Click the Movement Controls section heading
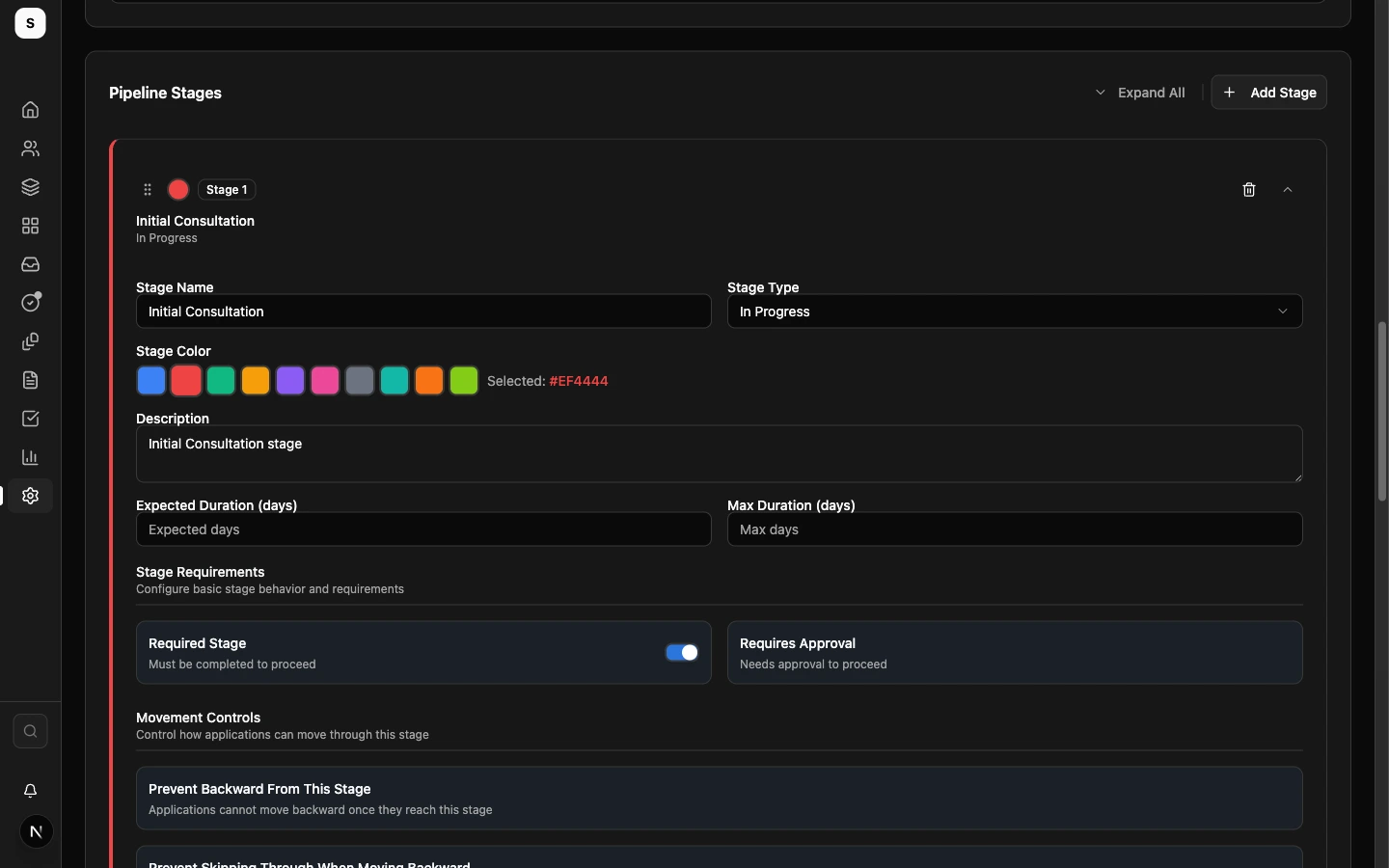Viewport: 1389px width, 868px height. 199,718
